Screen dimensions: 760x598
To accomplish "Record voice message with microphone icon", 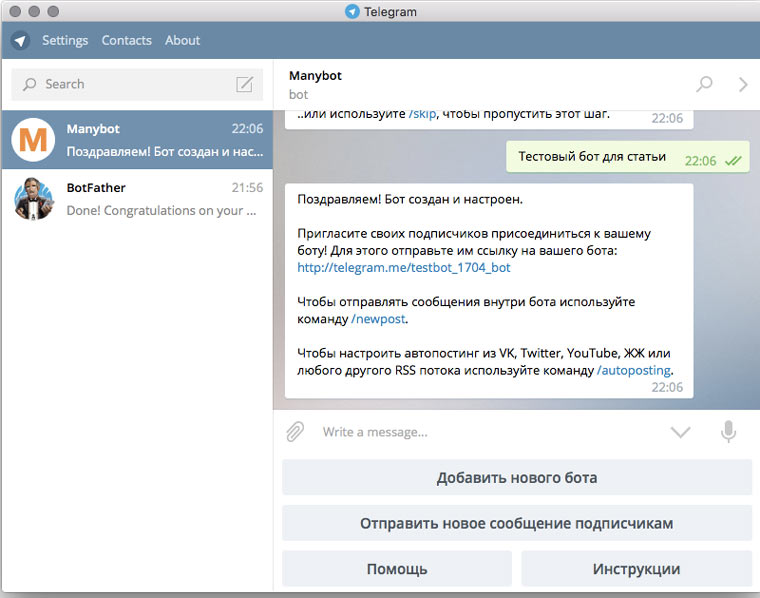I will 728,431.
